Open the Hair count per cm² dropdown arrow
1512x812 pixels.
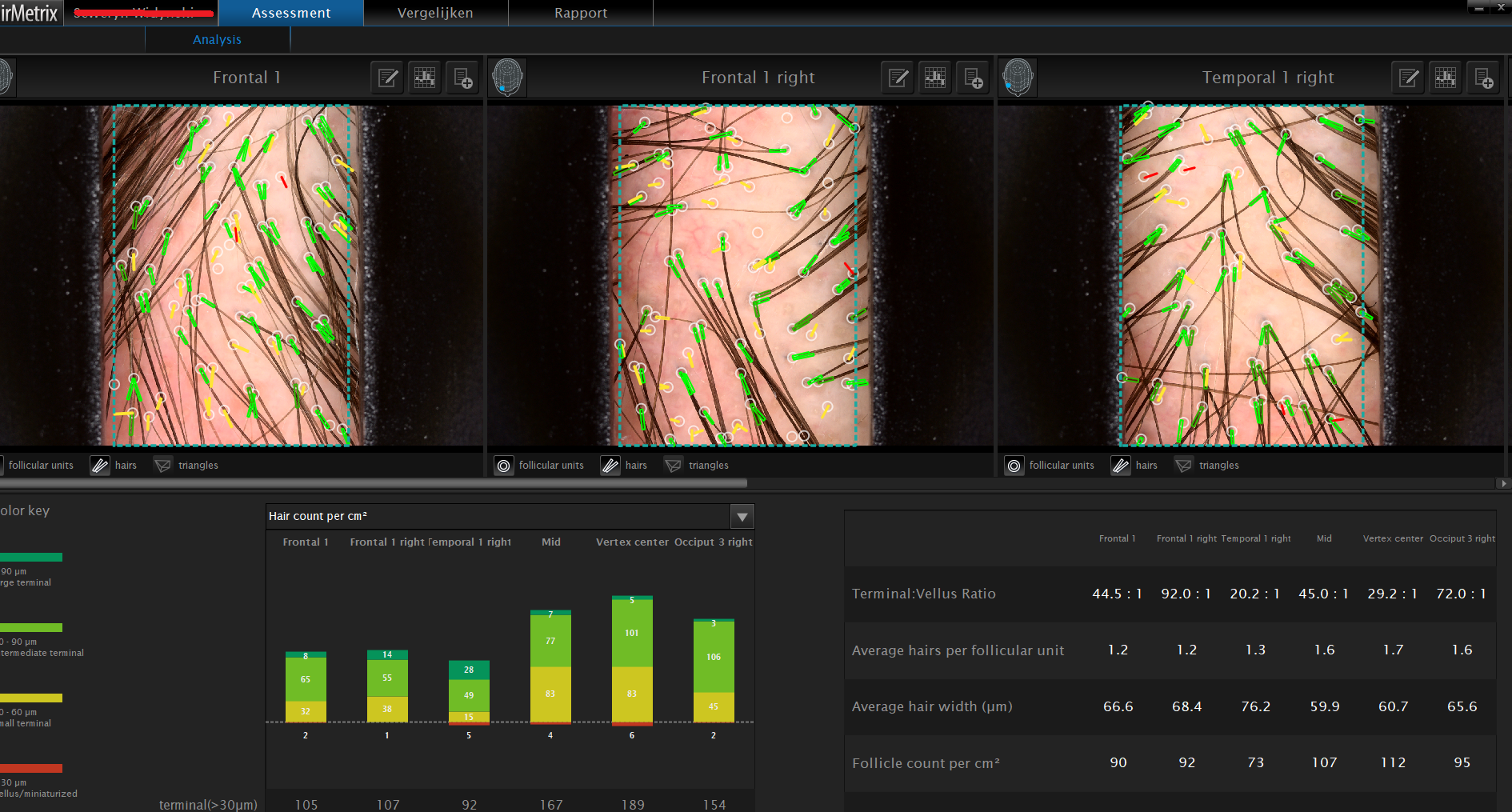(x=742, y=517)
